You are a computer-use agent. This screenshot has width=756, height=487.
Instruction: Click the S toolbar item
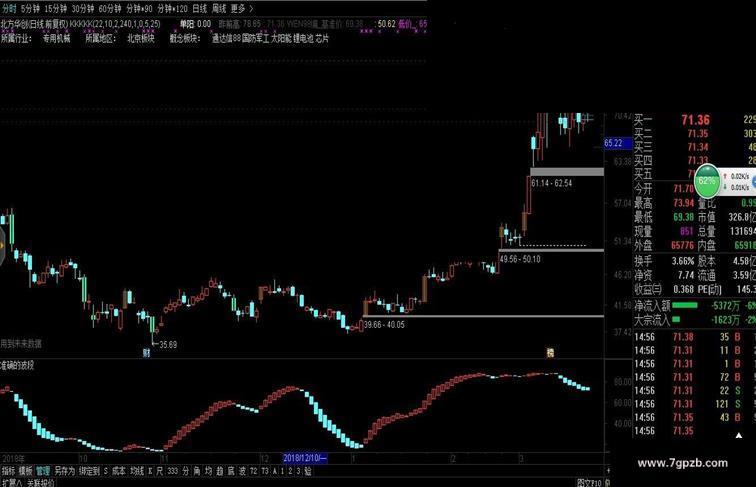106,471
